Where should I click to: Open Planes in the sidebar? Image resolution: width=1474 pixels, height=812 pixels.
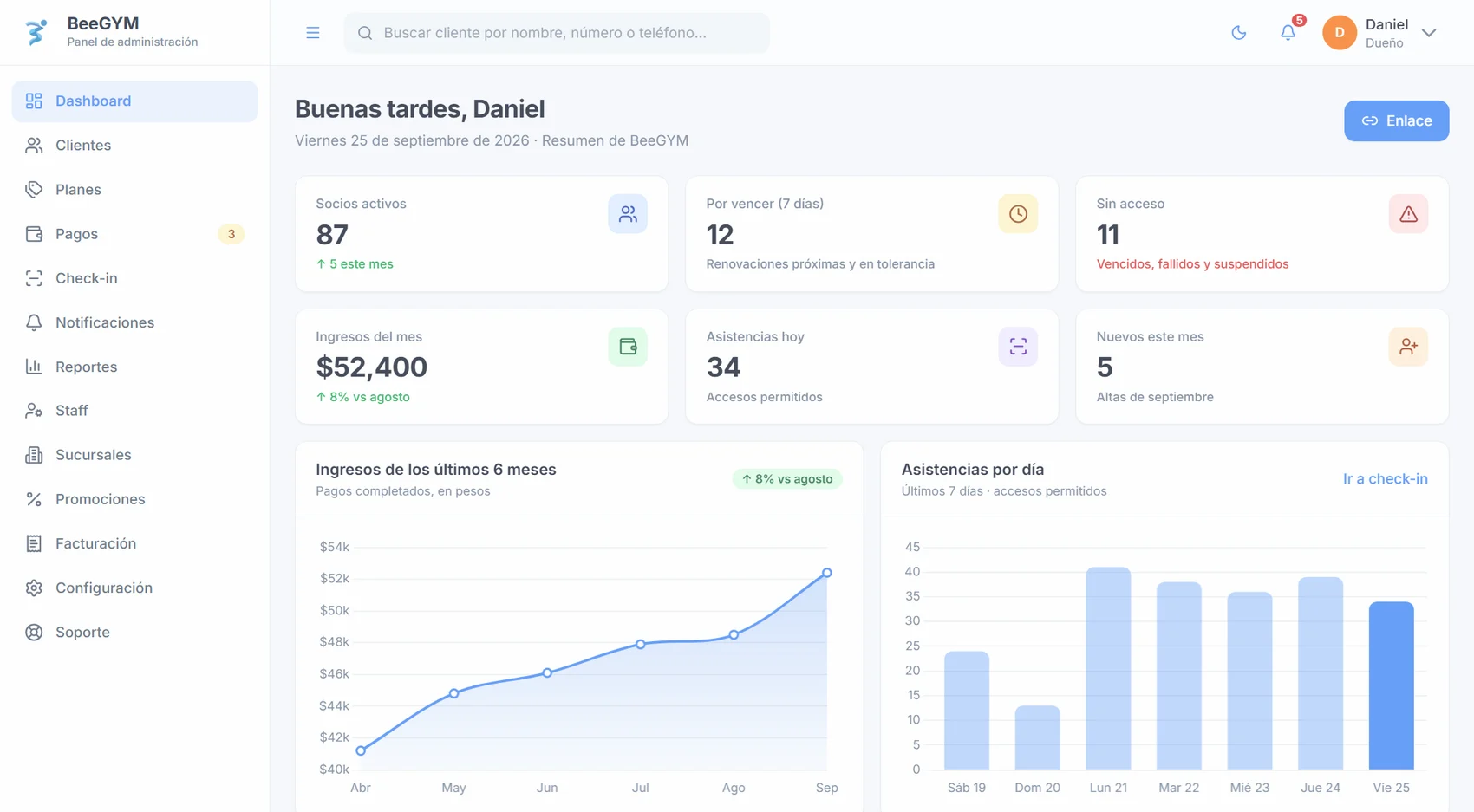coord(134,190)
